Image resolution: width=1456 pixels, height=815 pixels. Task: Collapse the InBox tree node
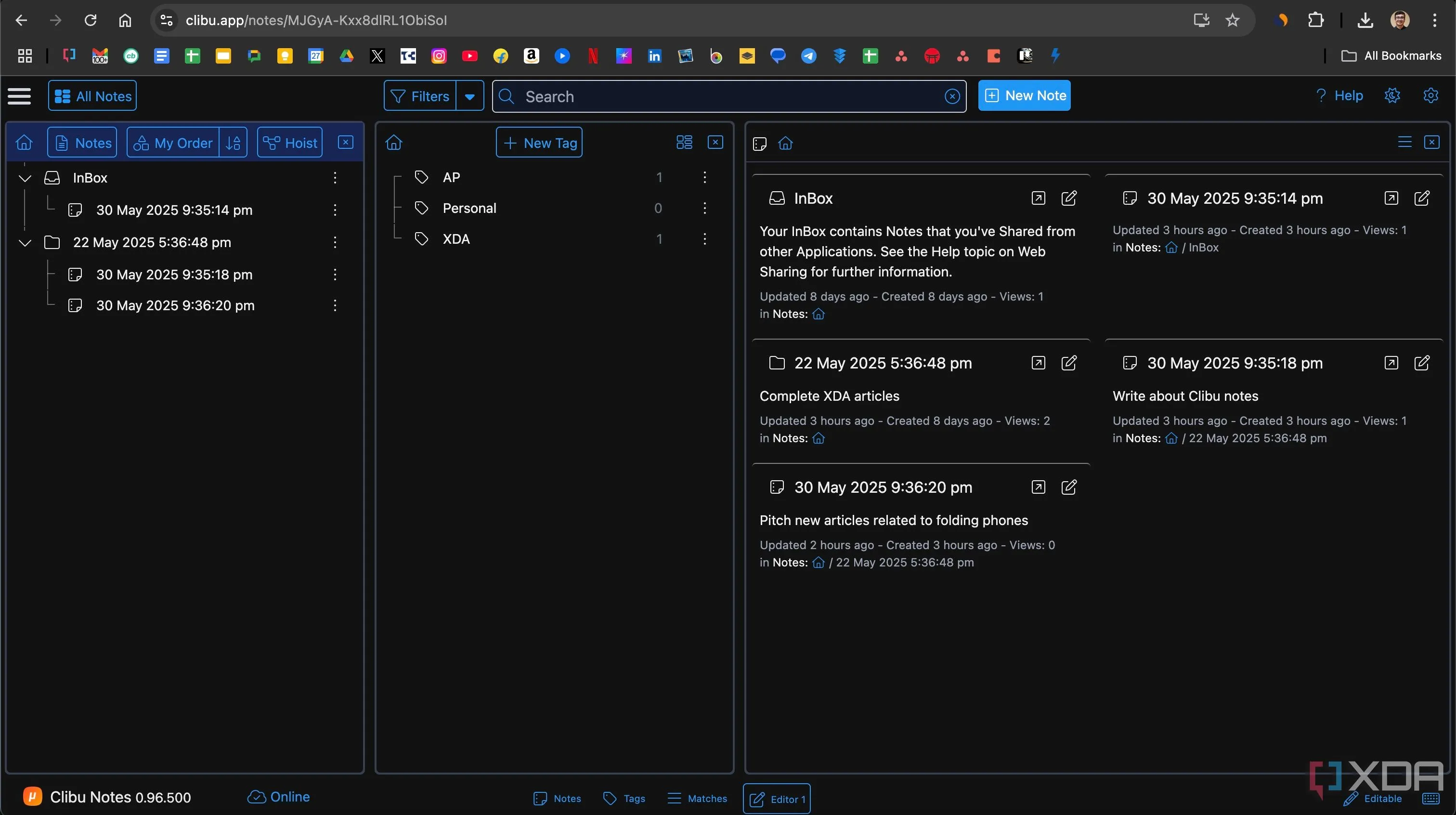25,178
